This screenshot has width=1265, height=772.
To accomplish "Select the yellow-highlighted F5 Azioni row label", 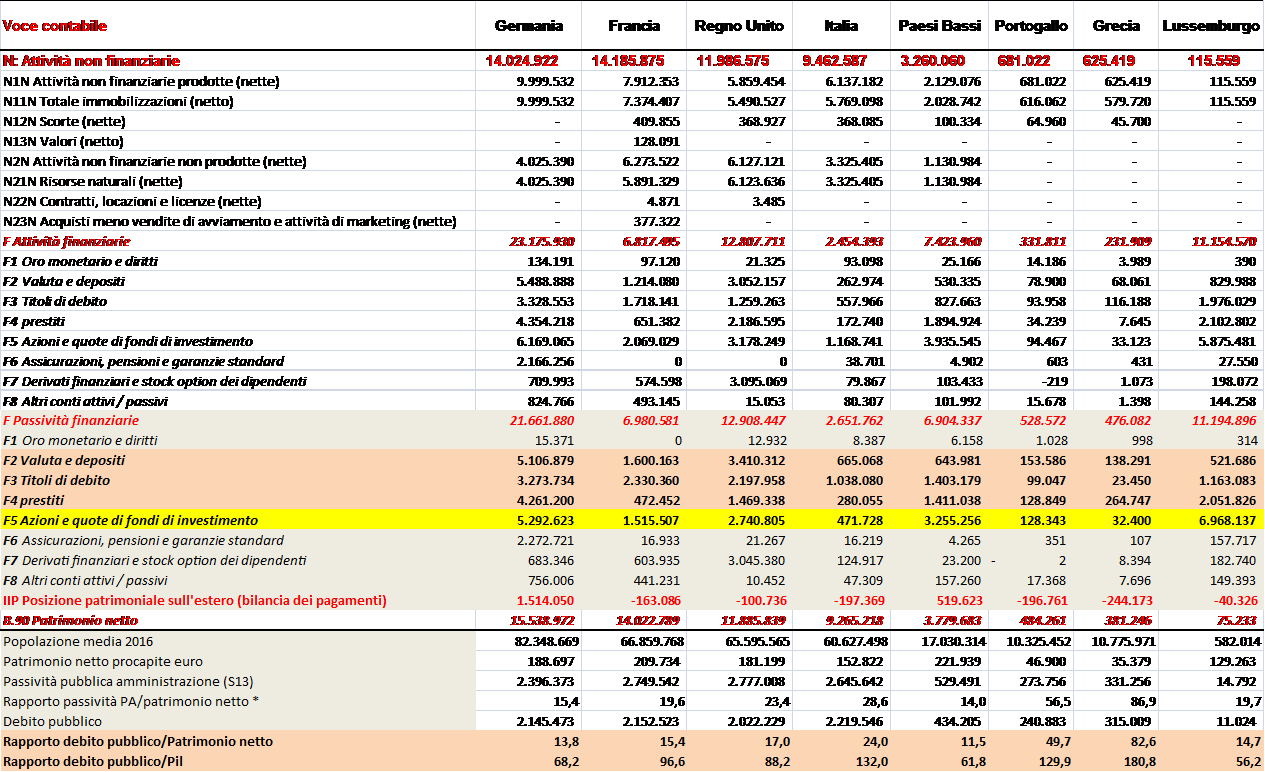I will pyautogui.click(x=130, y=520).
